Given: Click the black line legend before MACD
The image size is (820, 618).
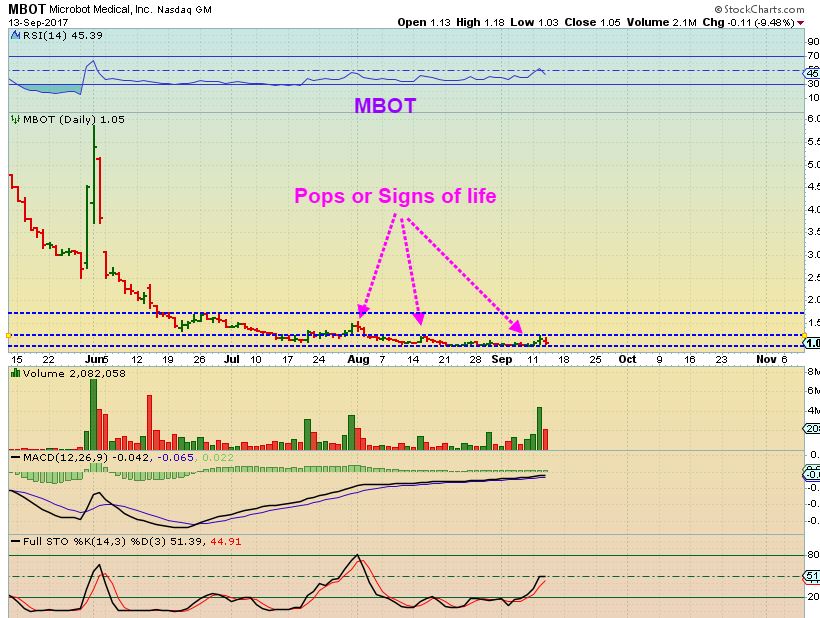Looking at the screenshot, I should (x=16, y=457).
